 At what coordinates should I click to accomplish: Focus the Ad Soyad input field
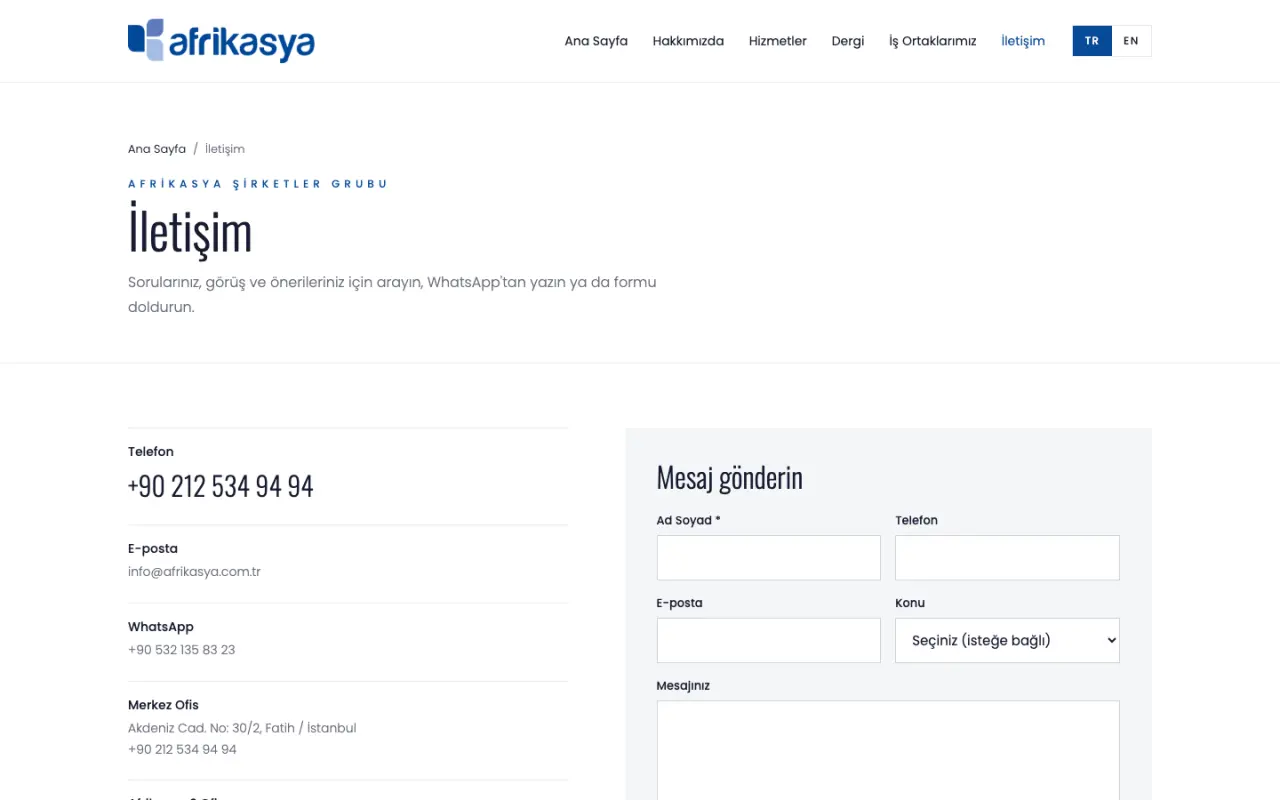pos(769,558)
